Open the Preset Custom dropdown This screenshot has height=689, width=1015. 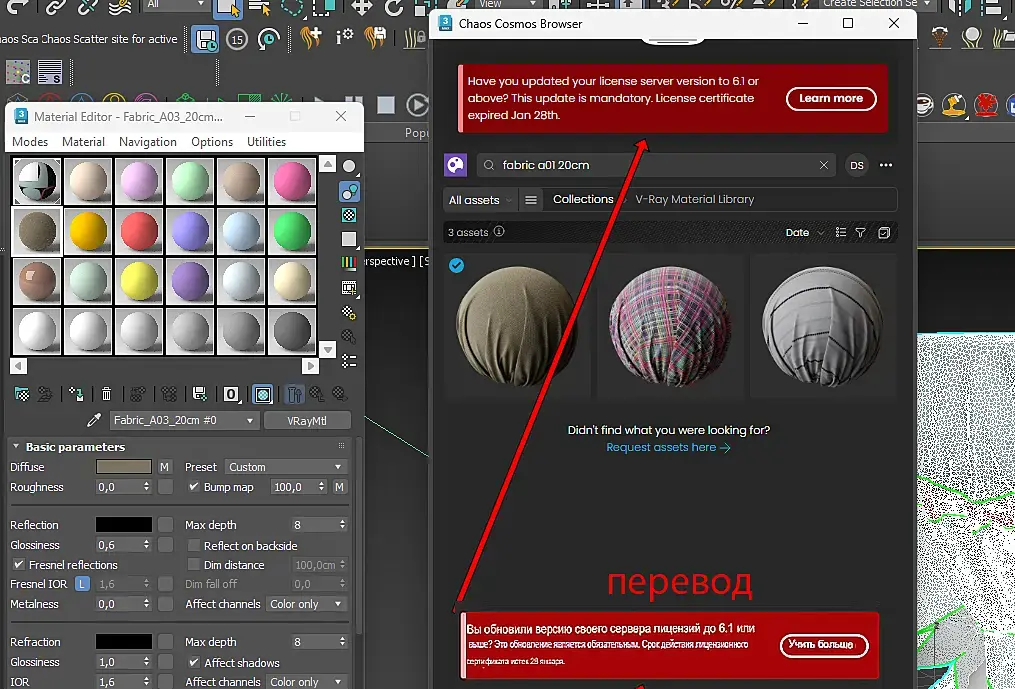point(285,467)
